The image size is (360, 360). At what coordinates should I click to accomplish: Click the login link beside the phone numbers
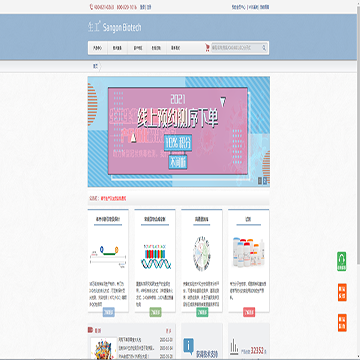coord(142,7)
